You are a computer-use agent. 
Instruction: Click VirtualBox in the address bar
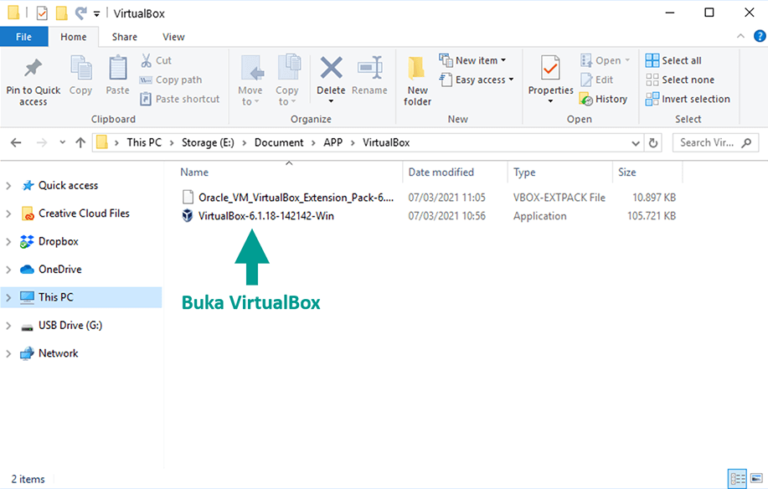point(386,143)
